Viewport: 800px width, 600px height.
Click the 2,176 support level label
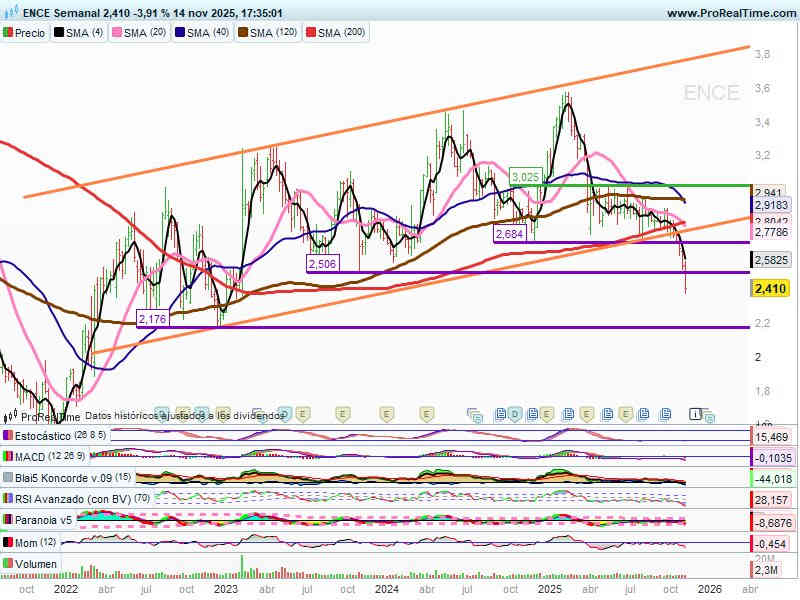pos(153,319)
